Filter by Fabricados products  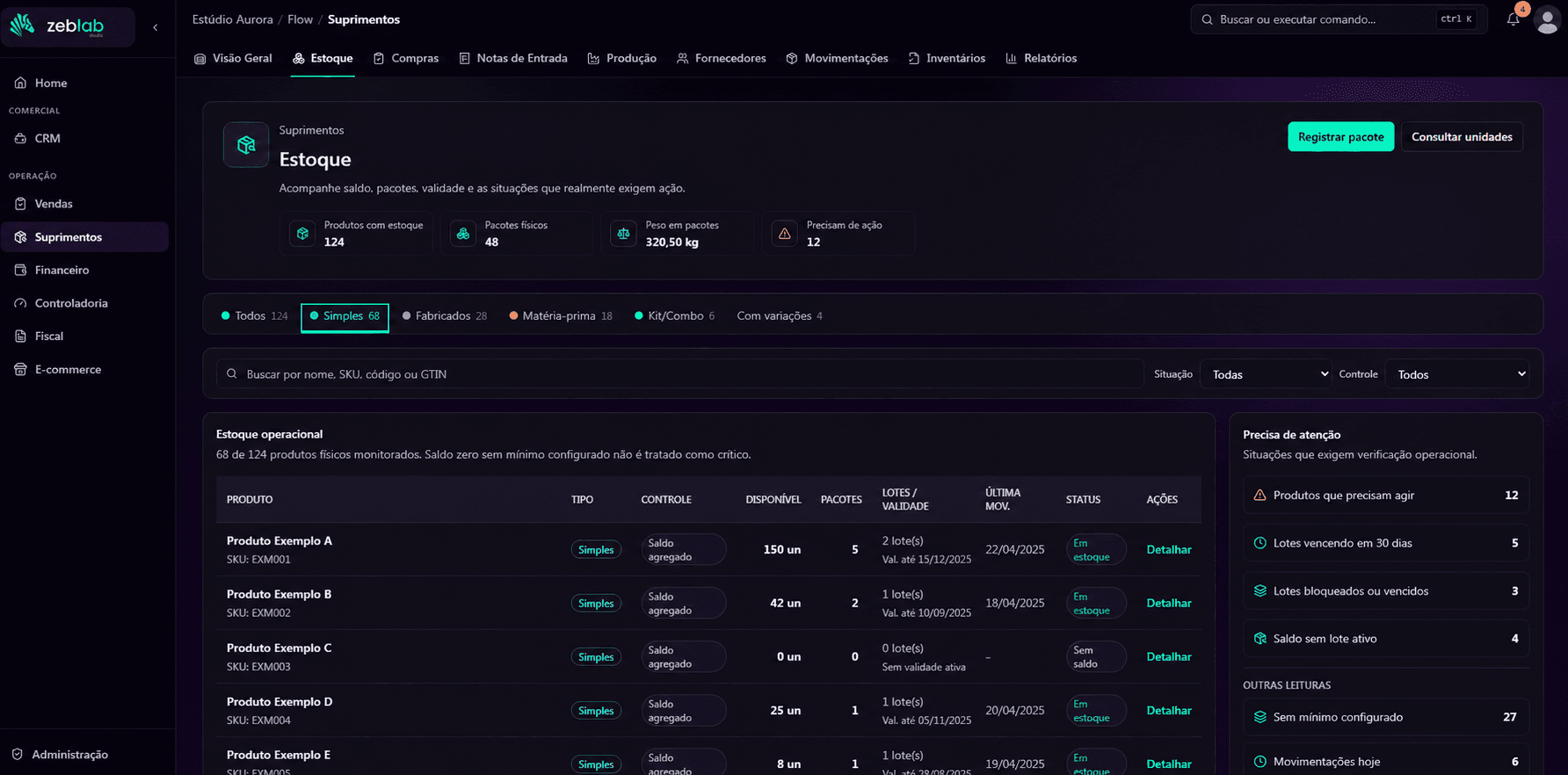pyautogui.click(x=445, y=316)
